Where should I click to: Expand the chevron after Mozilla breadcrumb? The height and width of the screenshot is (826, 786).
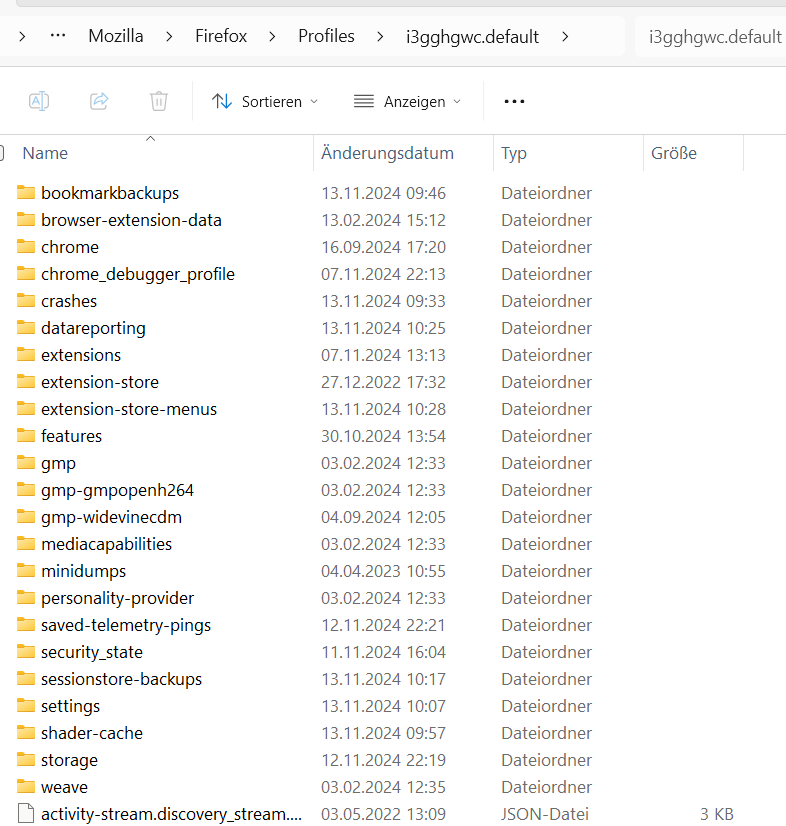point(169,36)
